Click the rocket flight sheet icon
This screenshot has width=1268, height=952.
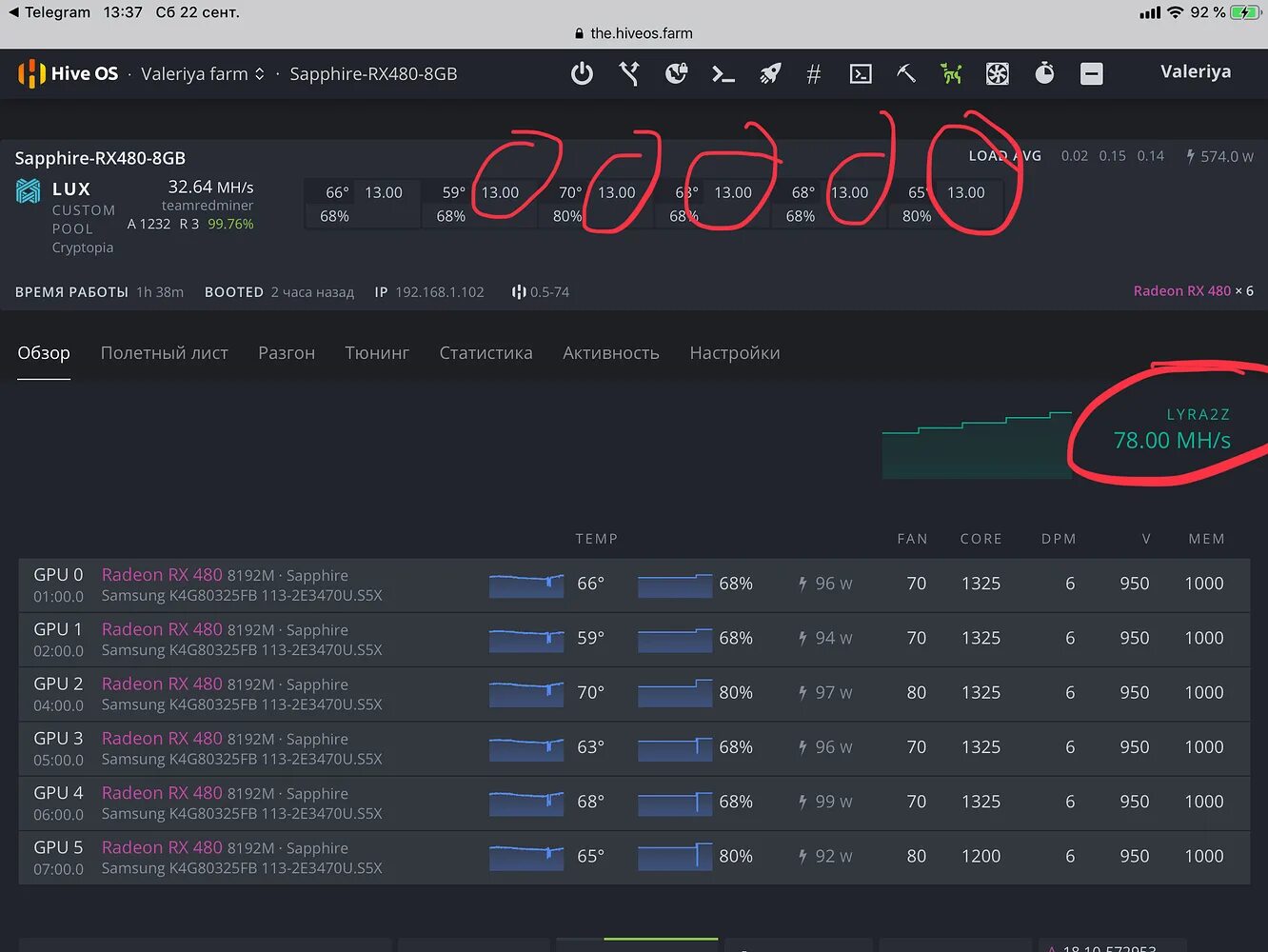click(x=769, y=73)
